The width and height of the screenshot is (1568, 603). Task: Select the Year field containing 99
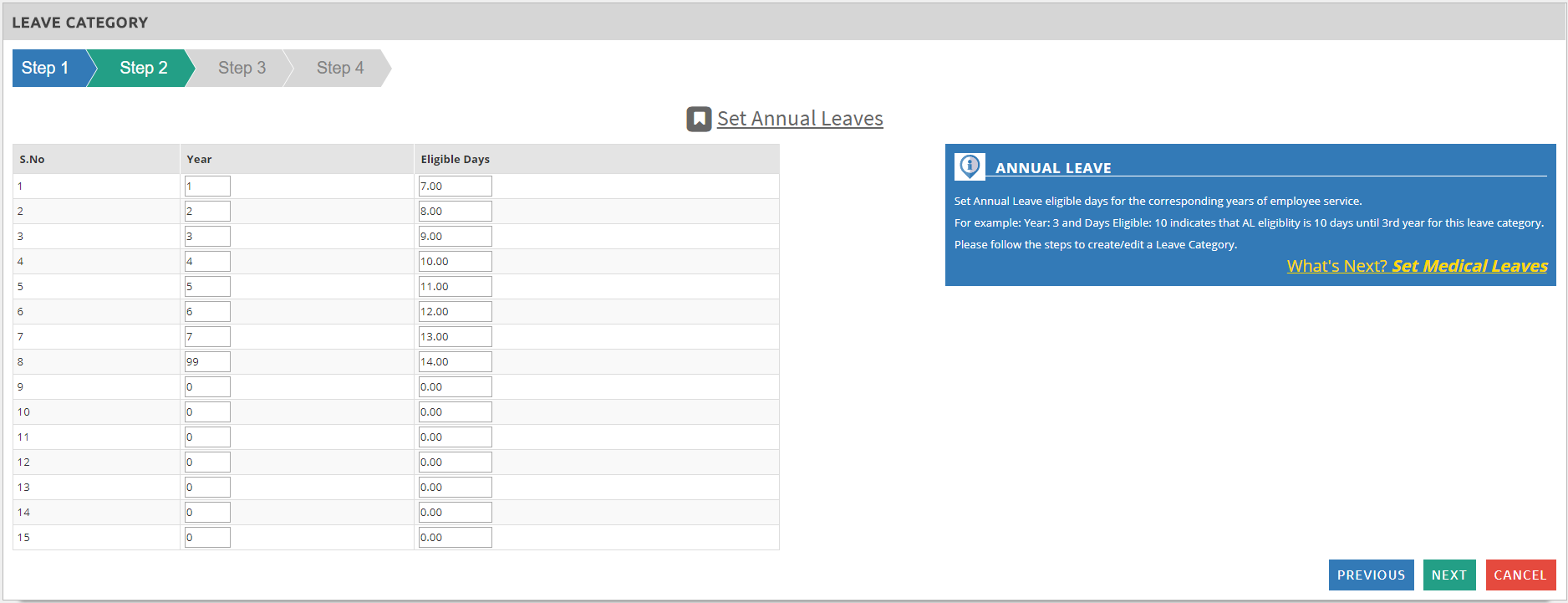pos(207,361)
